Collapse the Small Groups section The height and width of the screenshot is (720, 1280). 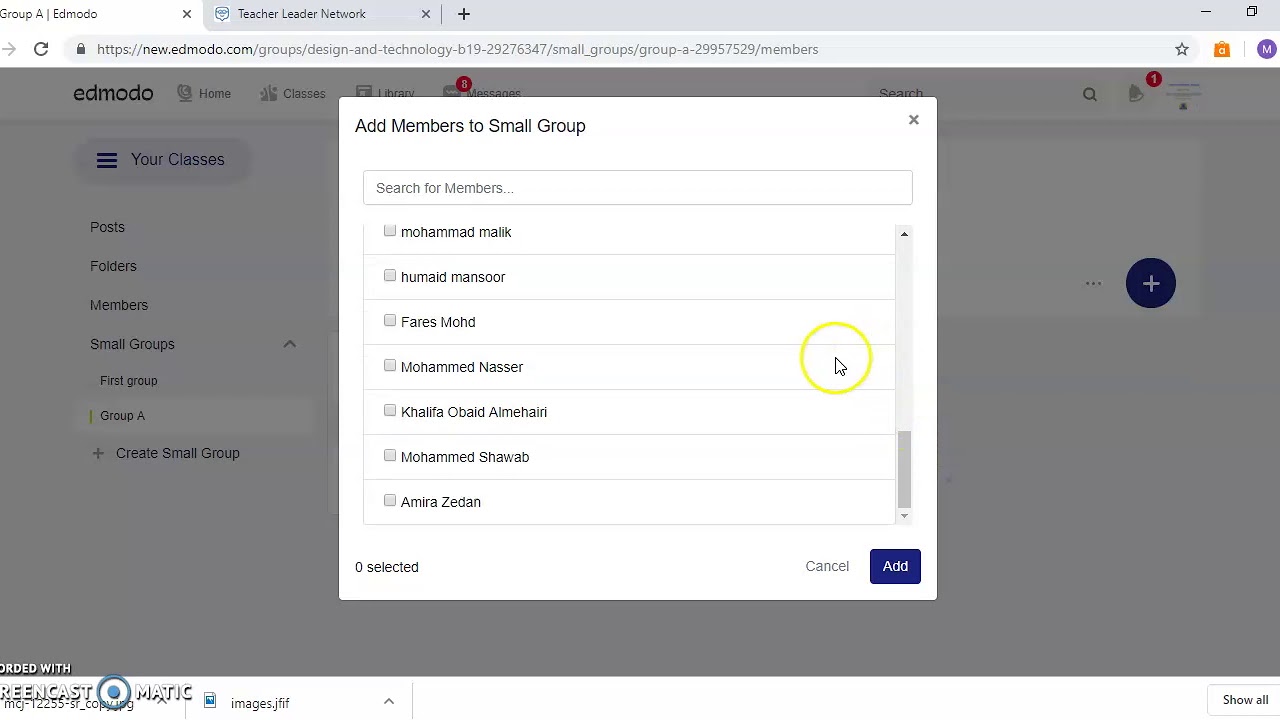pyautogui.click(x=289, y=344)
